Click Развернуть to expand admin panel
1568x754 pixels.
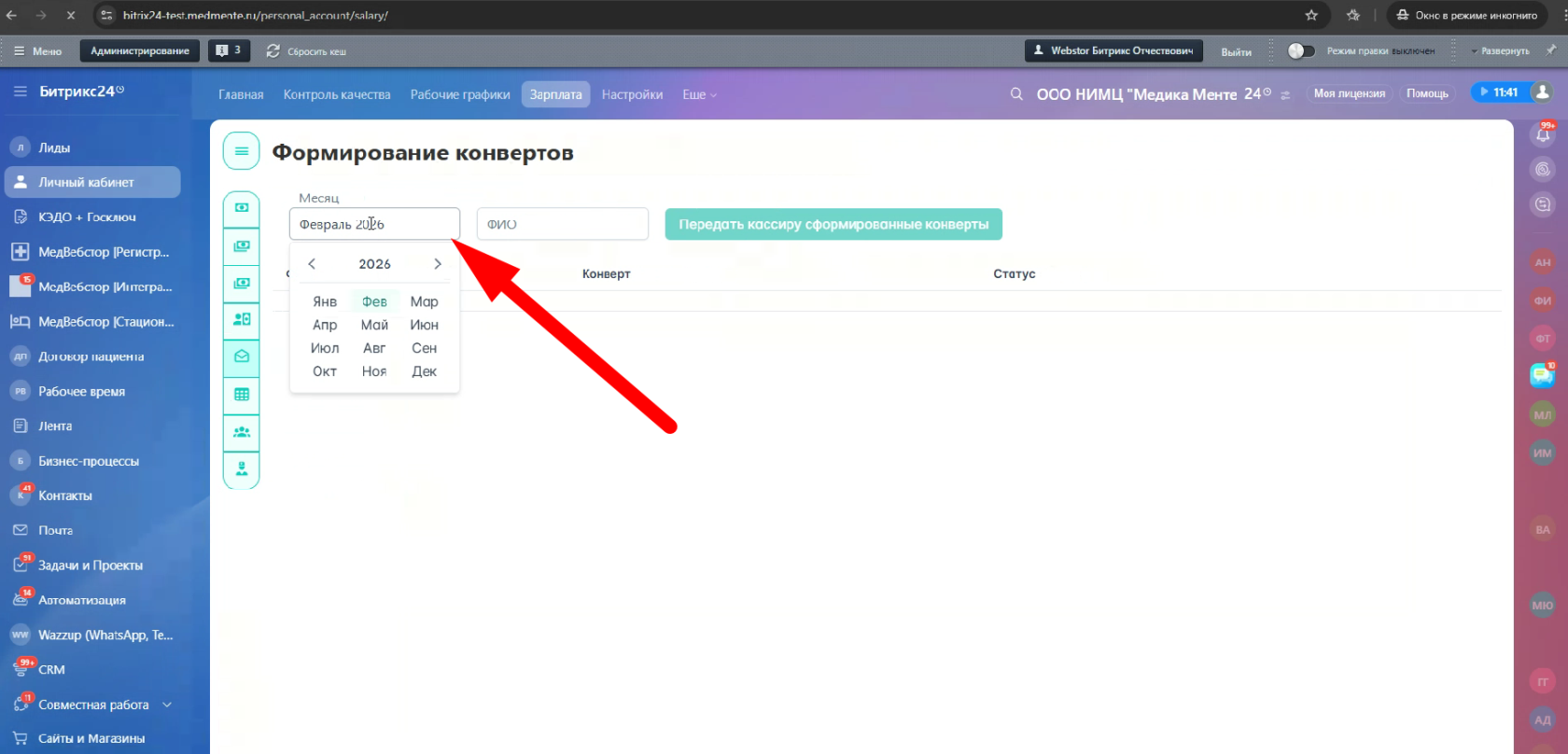(1504, 51)
